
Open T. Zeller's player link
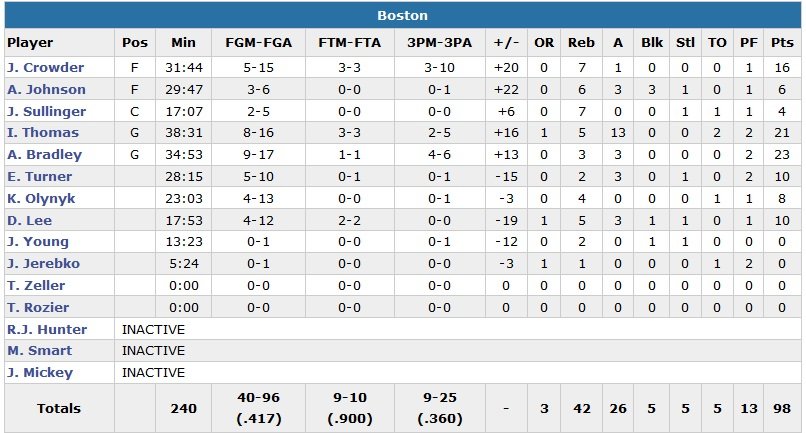click(36, 286)
